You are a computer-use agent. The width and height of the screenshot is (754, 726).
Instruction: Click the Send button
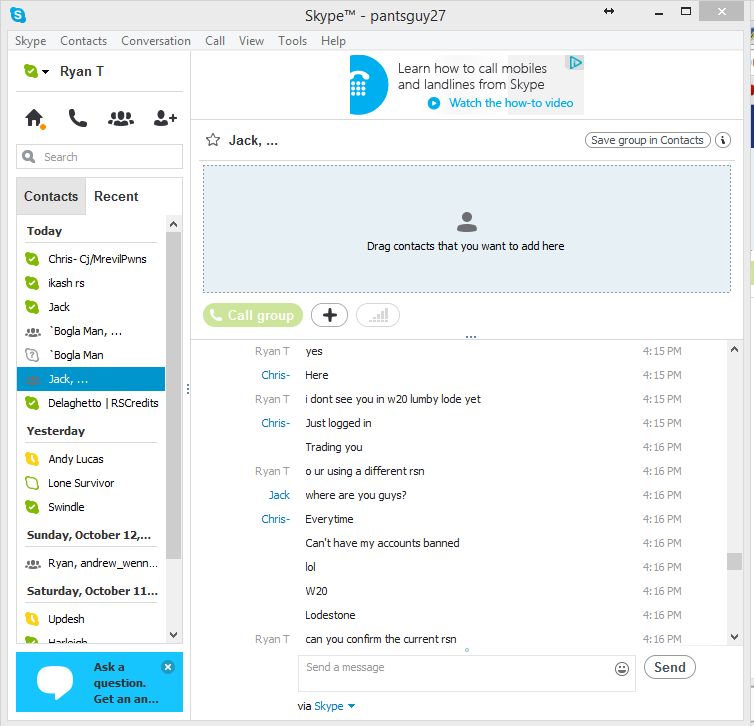(669, 667)
